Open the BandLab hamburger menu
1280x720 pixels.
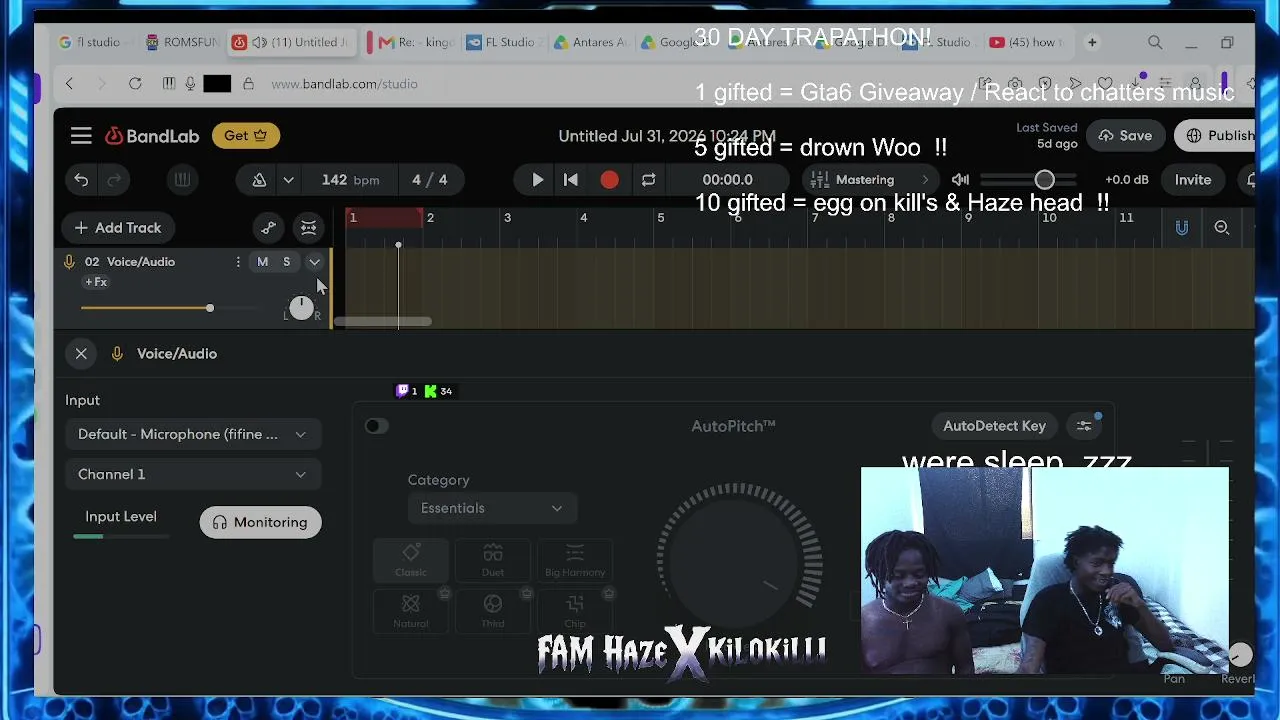81,136
